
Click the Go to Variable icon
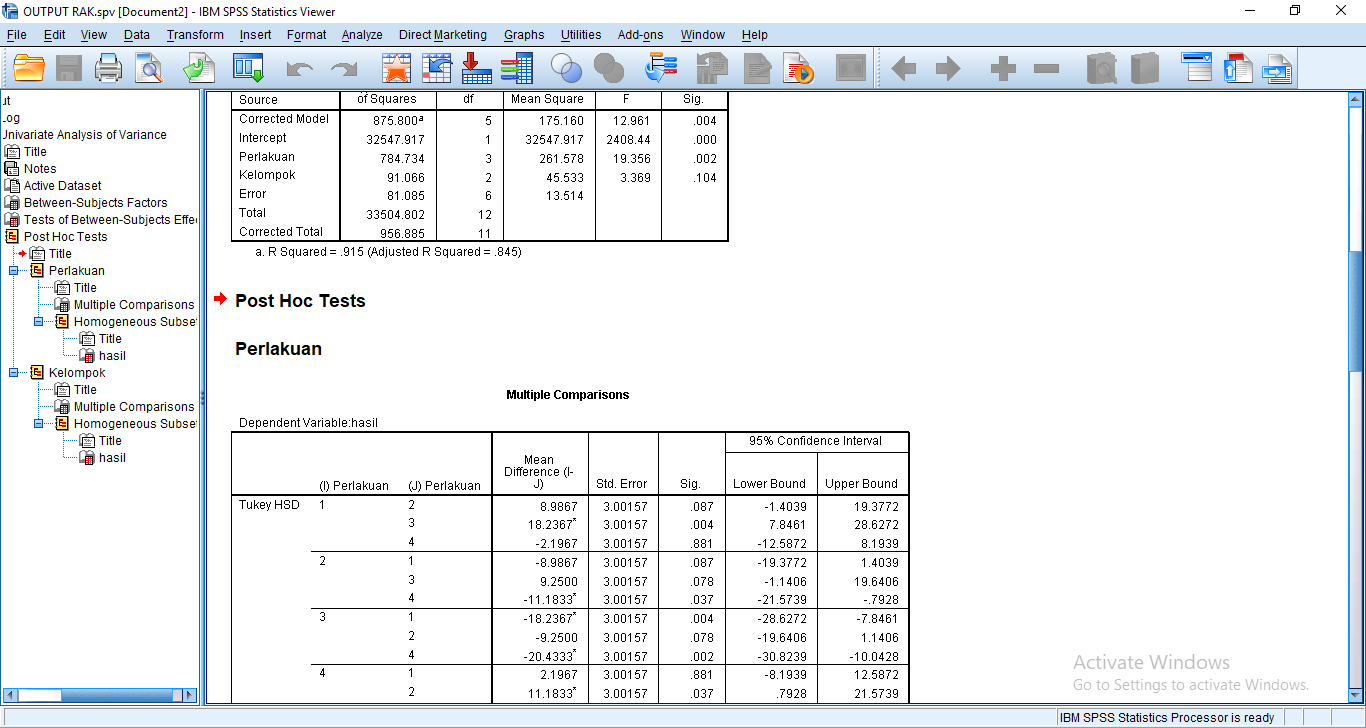[x=477, y=68]
